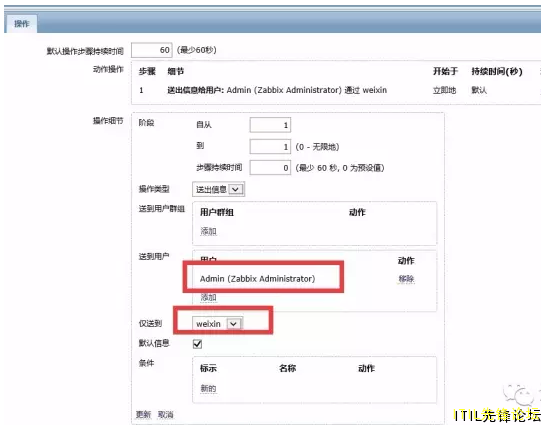
Task: Click 移除 next to Admin user
Action: pyautogui.click(x=406, y=279)
